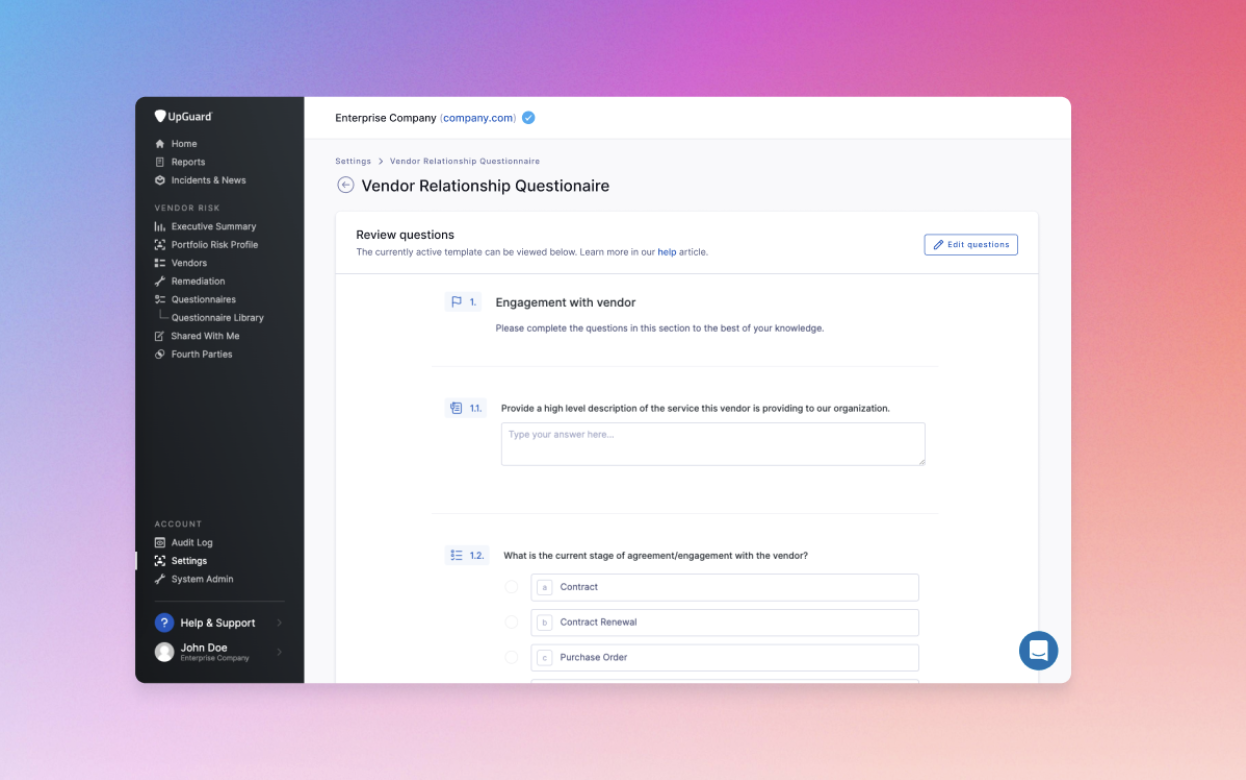The height and width of the screenshot is (780, 1246).
Task: Select the Contract radio option
Action: (512, 587)
